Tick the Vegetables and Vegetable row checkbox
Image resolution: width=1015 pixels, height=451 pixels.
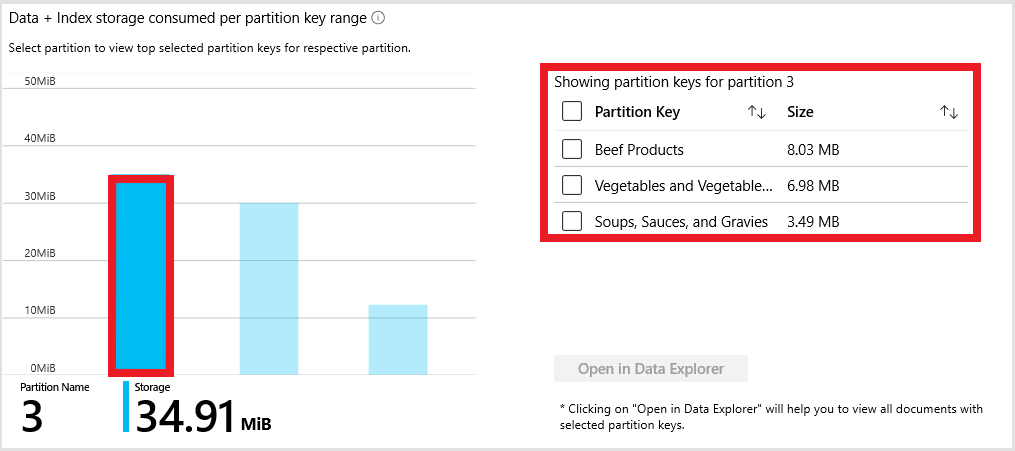point(572,185)
